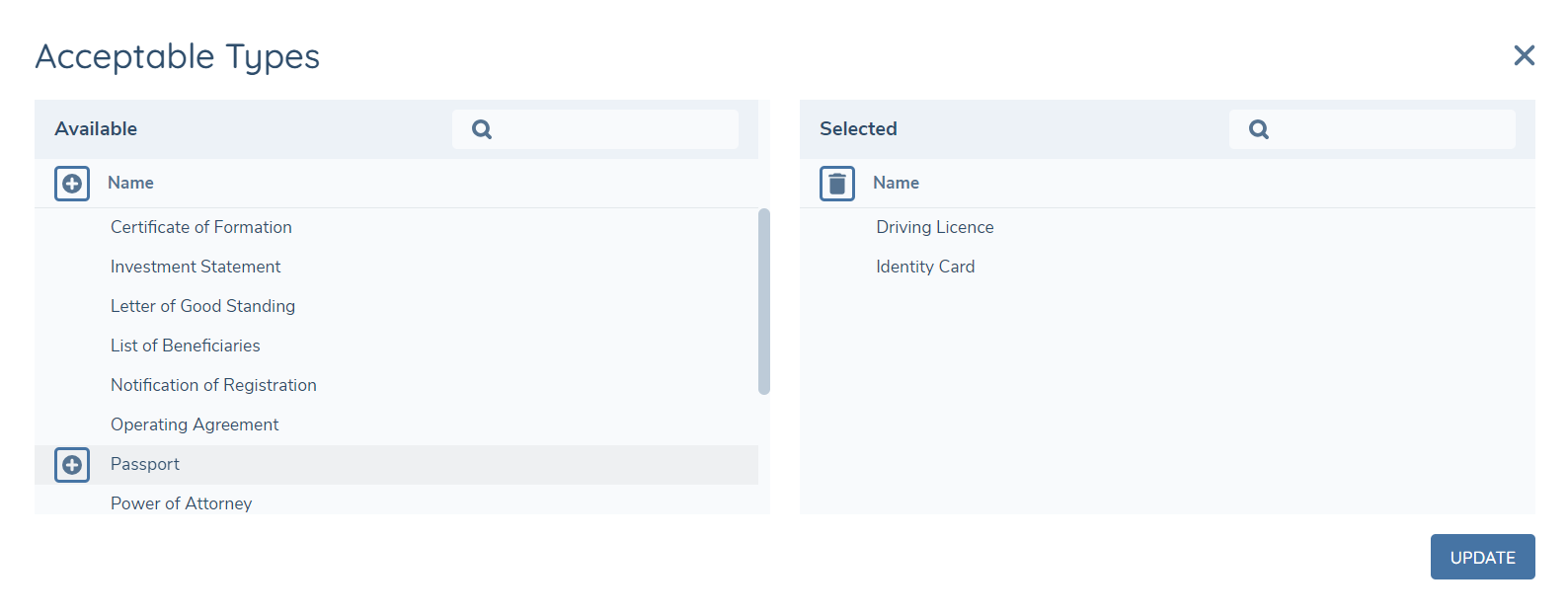1568x616 pixels.
Task: Pick Letter of Good Standing
Action: [x=202, y=306]
